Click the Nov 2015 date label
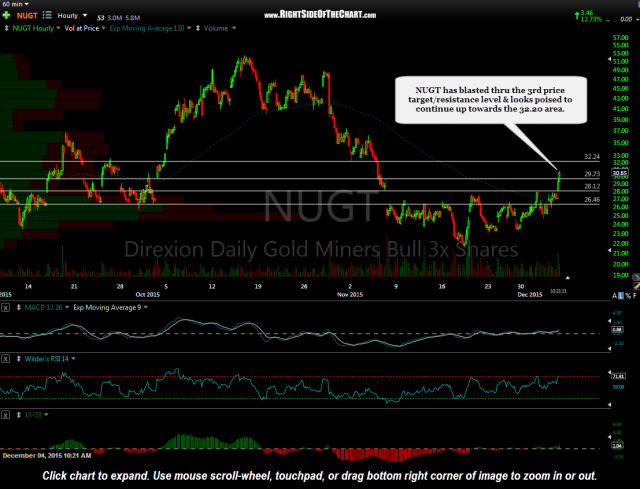The image size is (640, 489). point(350,295)
